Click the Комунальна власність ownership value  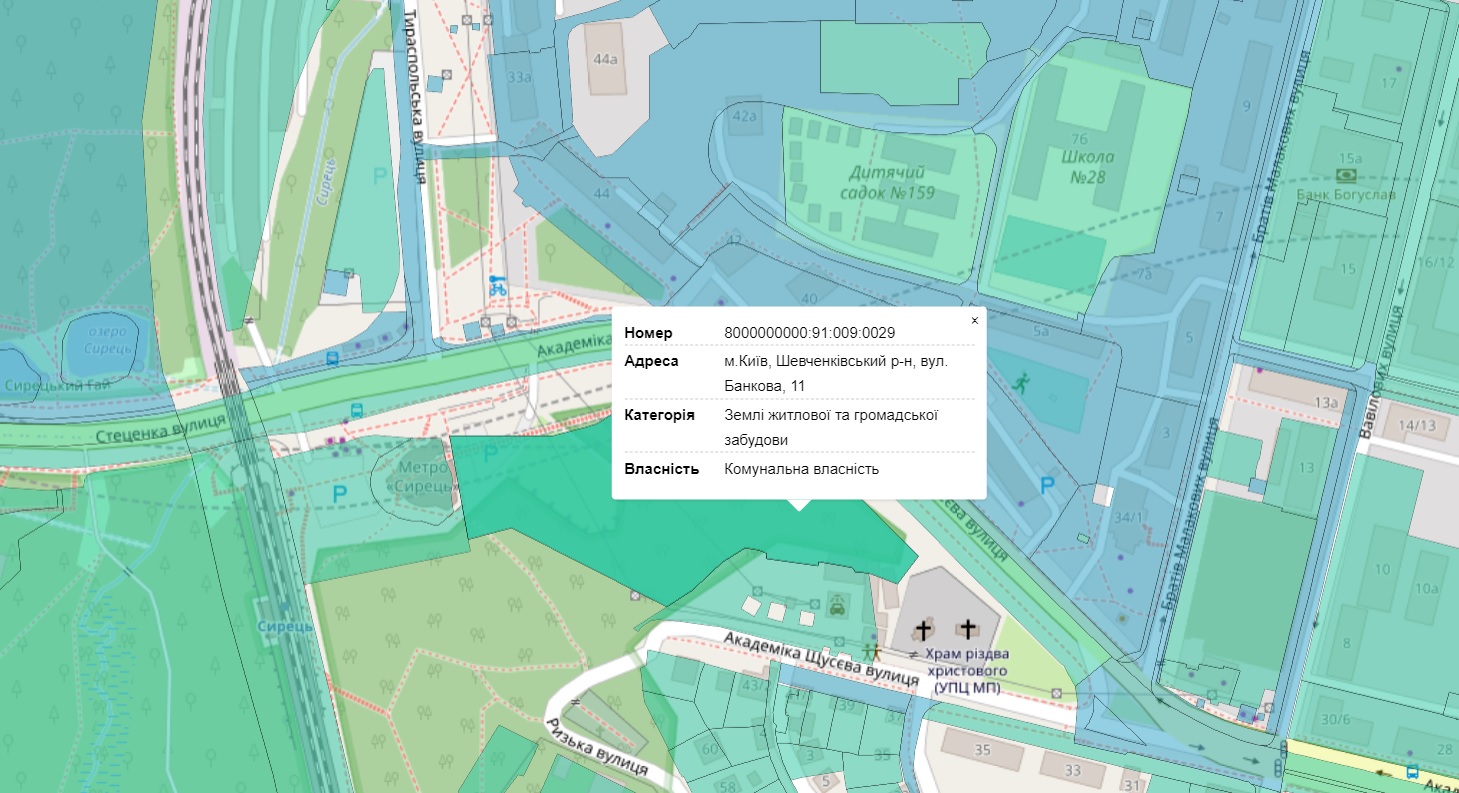click(x=801, y=469)
